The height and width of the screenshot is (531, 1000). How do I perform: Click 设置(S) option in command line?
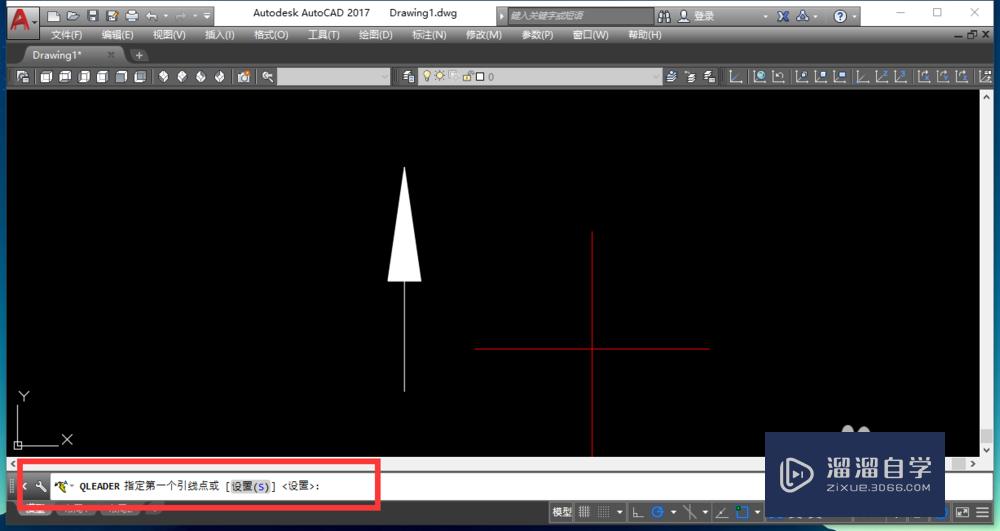coord(250,486)
